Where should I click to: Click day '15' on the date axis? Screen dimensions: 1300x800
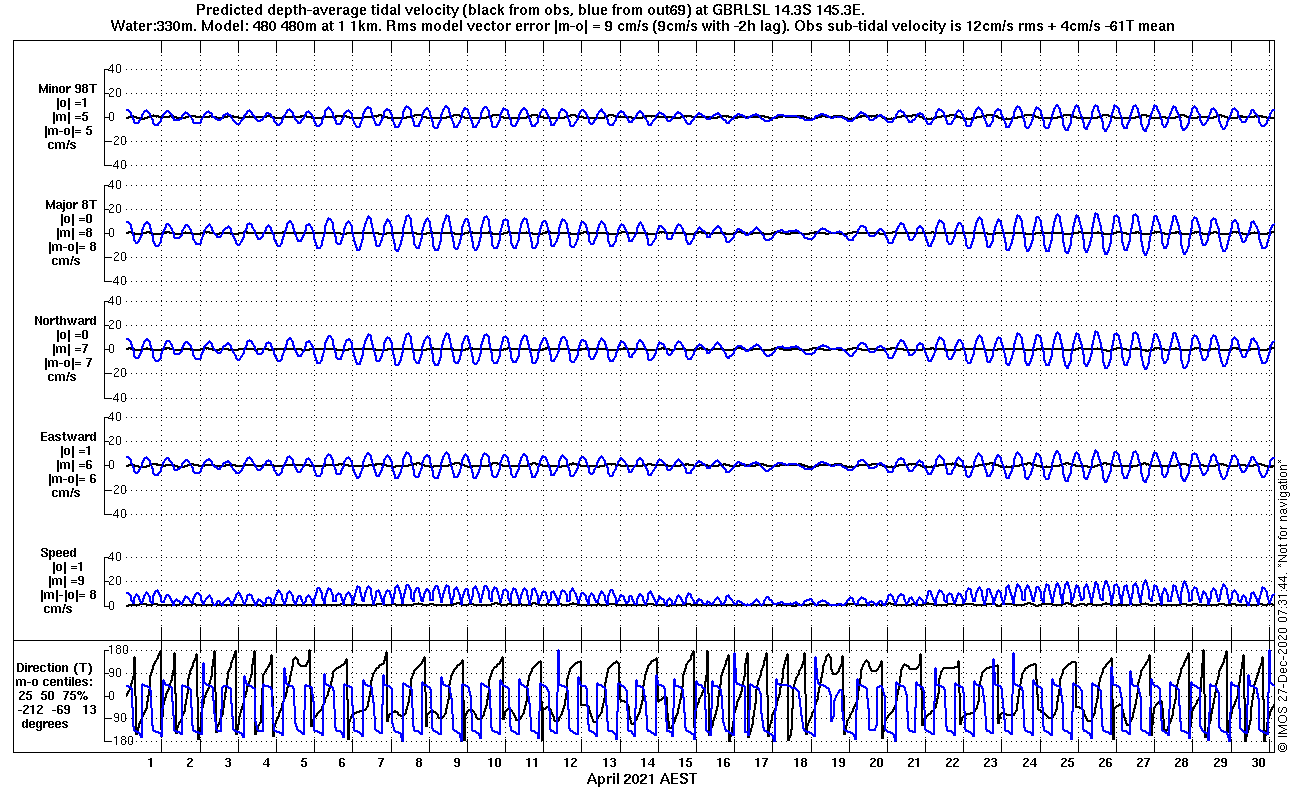685,762
